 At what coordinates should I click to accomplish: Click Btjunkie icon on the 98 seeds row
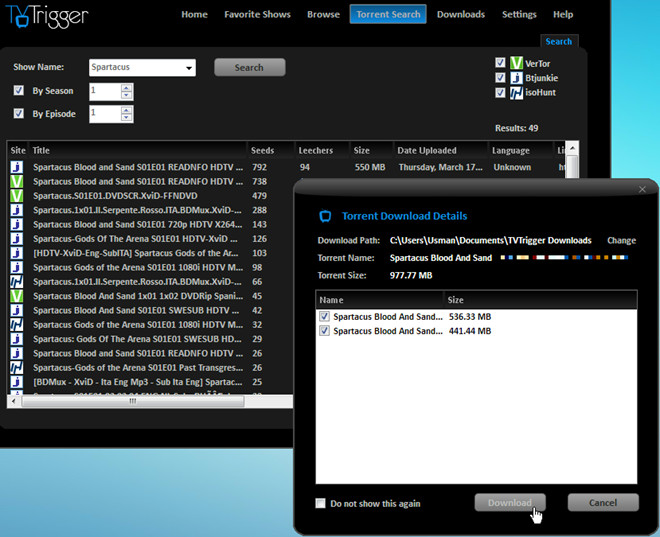(x=16, y=267)
